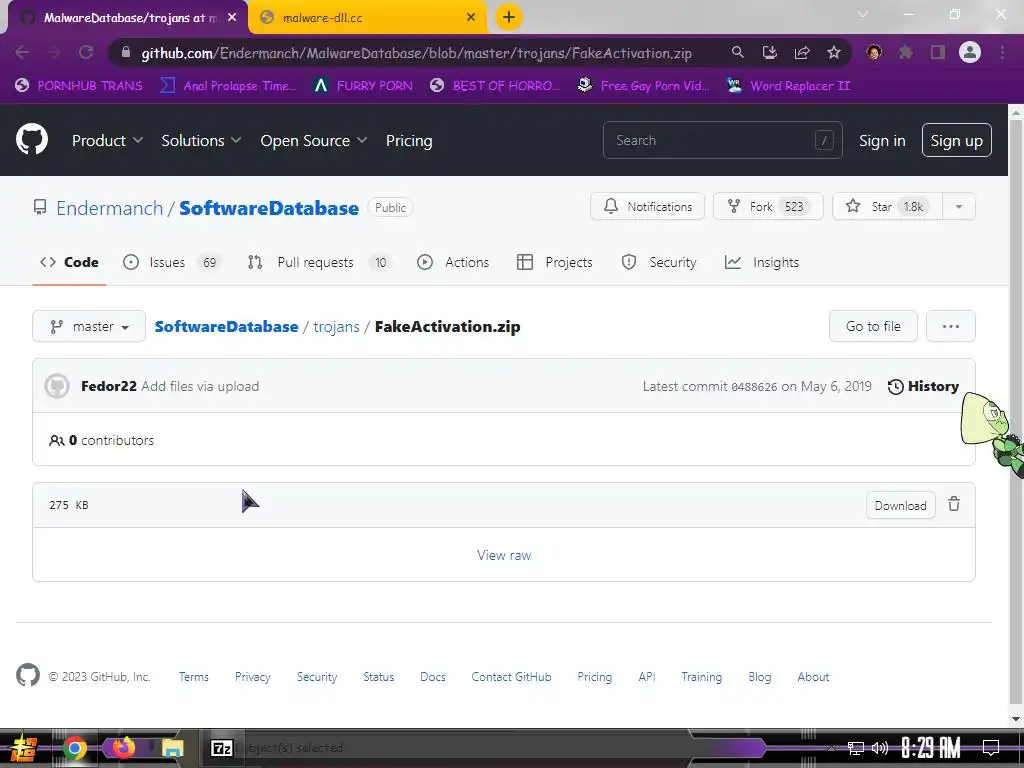Click the GitHub Octocat logo in header
Image resolution: width=1024 pixels, height=768 pixels.
32,139
